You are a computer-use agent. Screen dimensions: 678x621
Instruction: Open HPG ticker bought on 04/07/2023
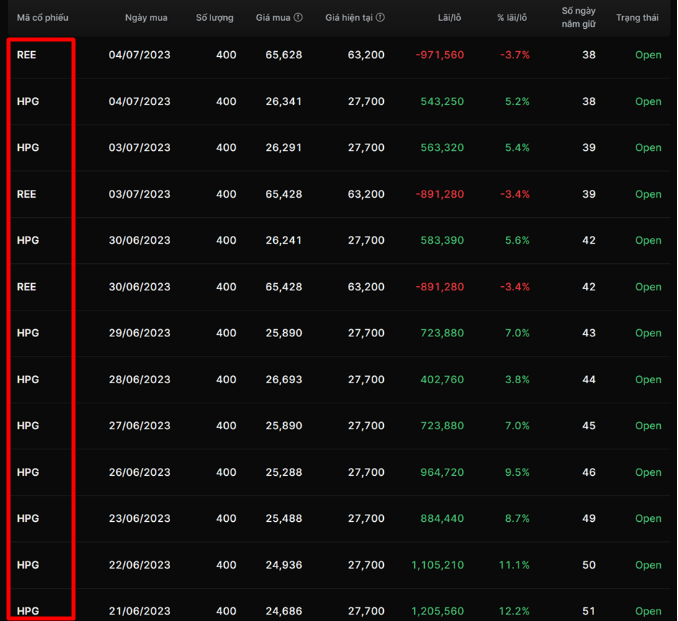tap(28, 101)
